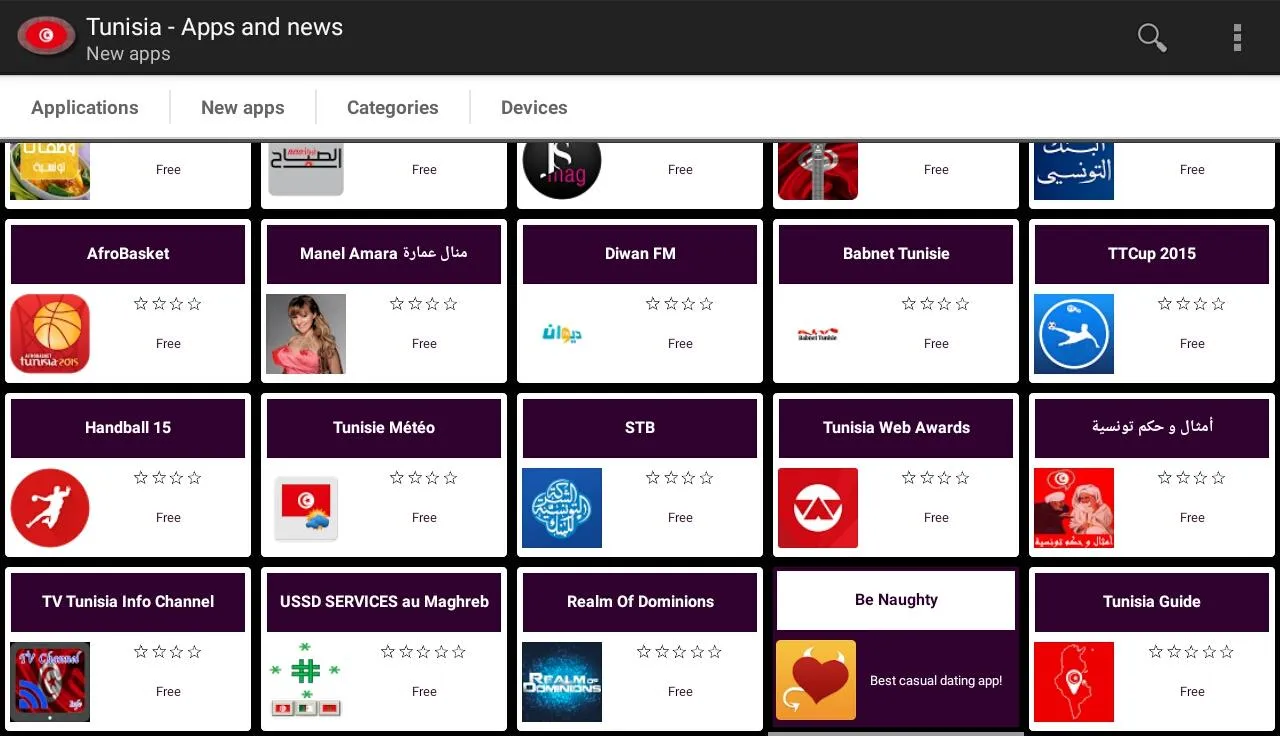Viewport: 1280px width, 736px height.
Task: Open the TTCup 2015 soccer icon
Action: 1074,334
